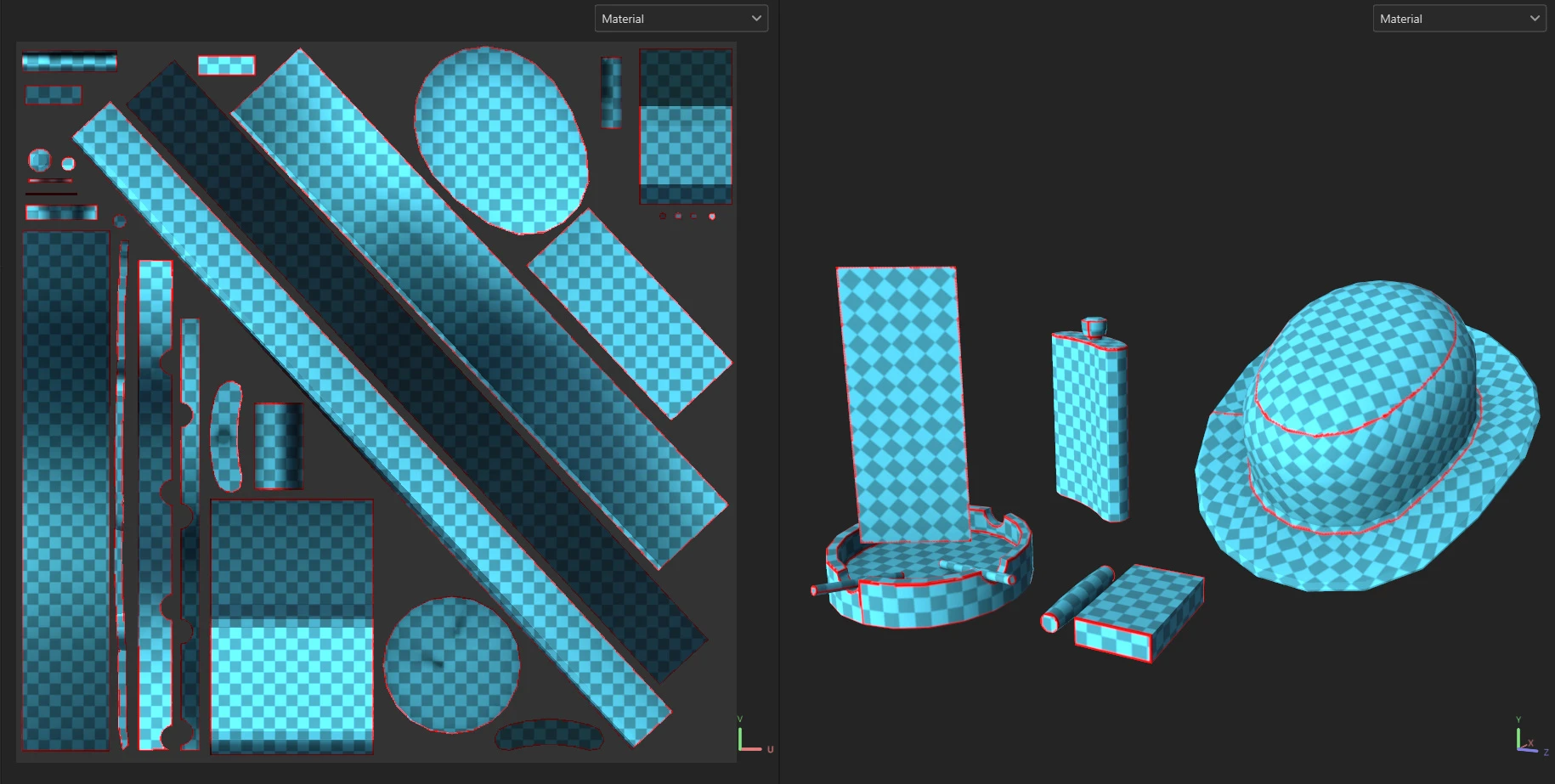Select the circular UV island at the bottom
The height and width of the screenshot is (784, 1555).
point(451,665)
